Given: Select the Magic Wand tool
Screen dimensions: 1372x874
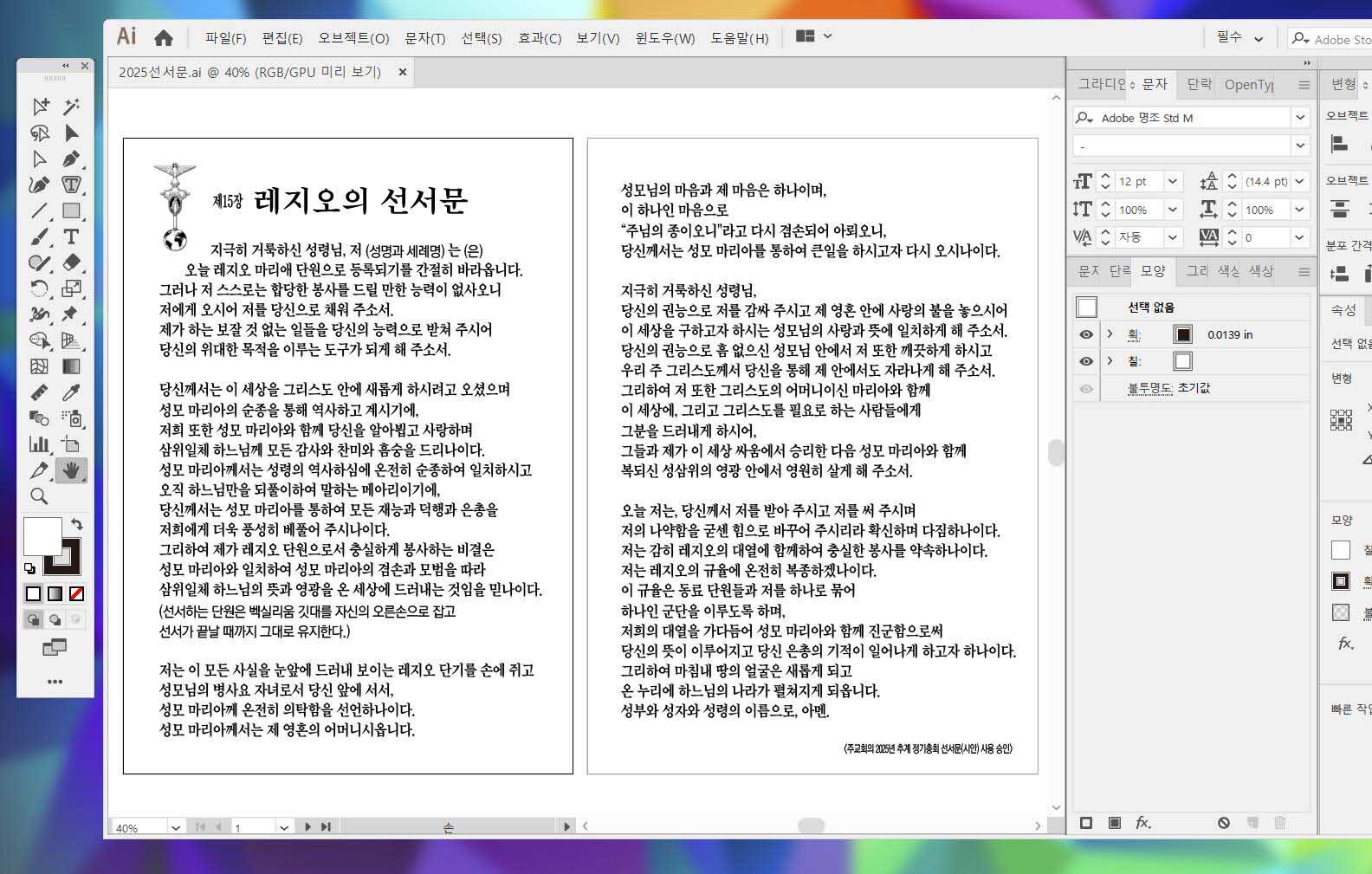Looking at the screenshot, I should 71,107.
